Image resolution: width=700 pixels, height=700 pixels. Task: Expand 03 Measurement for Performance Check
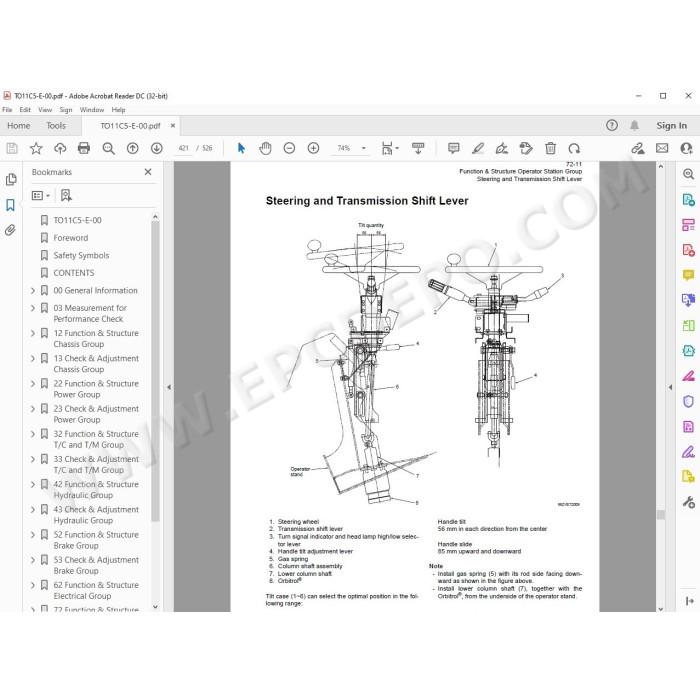(x=33, y=308)
